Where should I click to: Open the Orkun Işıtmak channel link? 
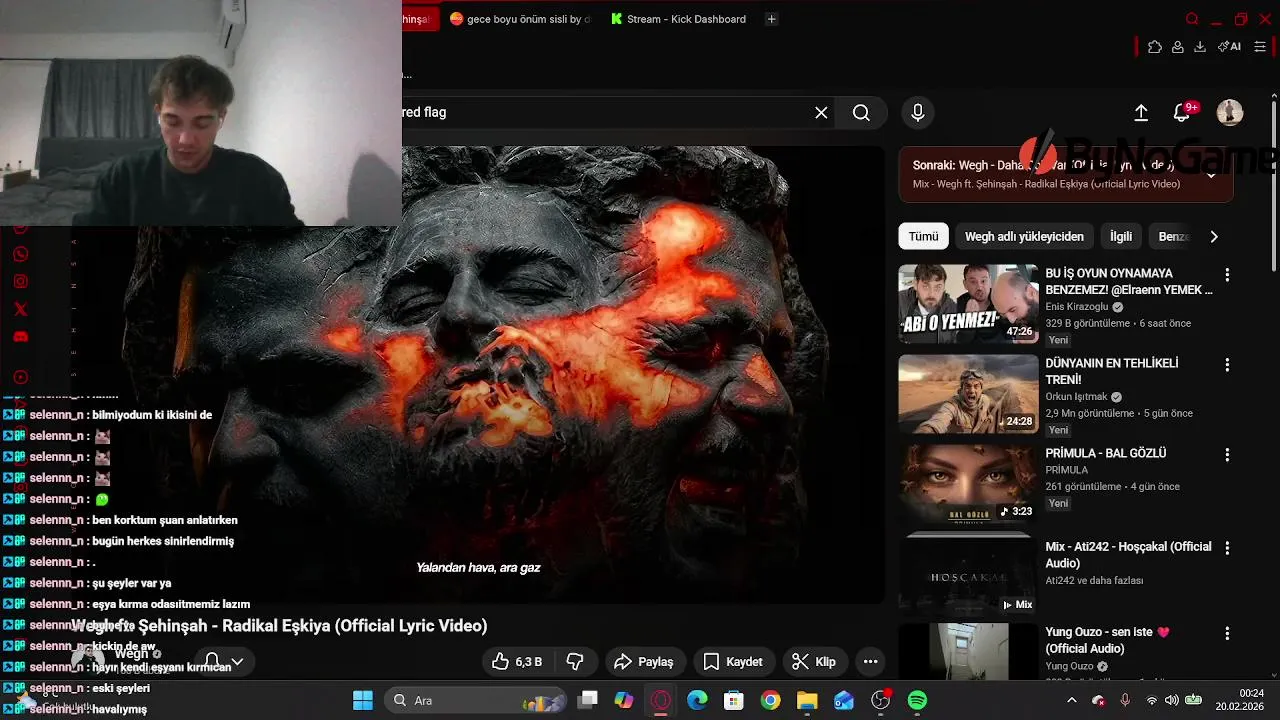coord(1077,396)
